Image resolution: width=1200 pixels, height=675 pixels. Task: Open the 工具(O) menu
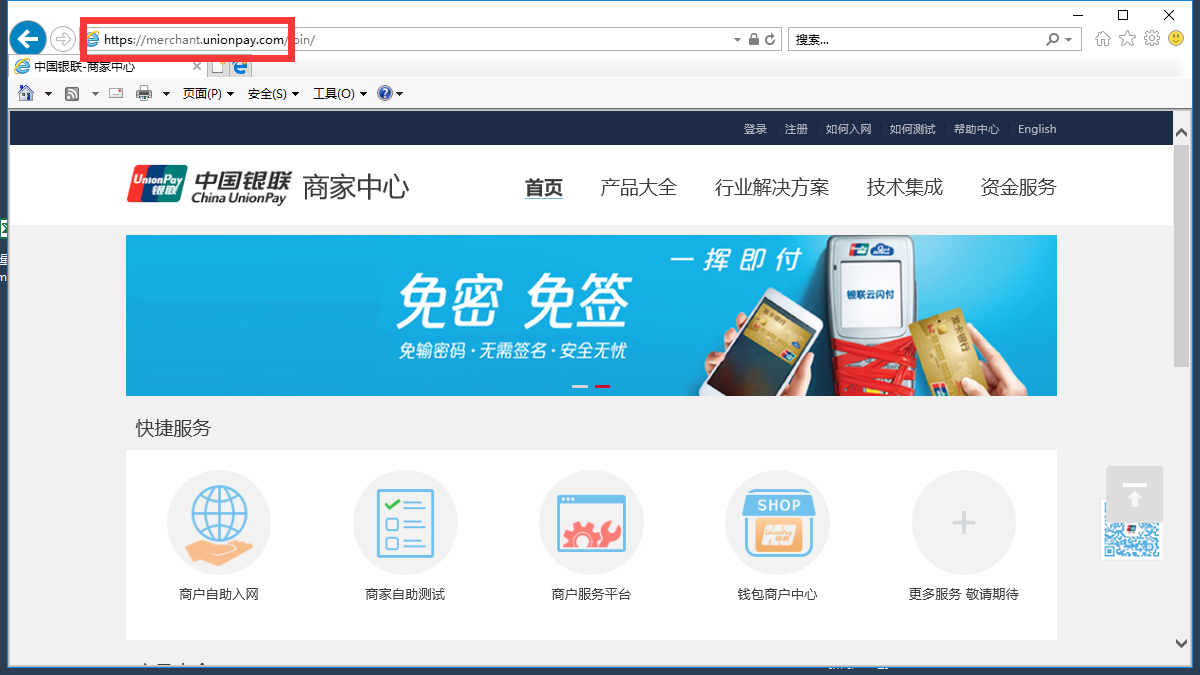point(340,94)
